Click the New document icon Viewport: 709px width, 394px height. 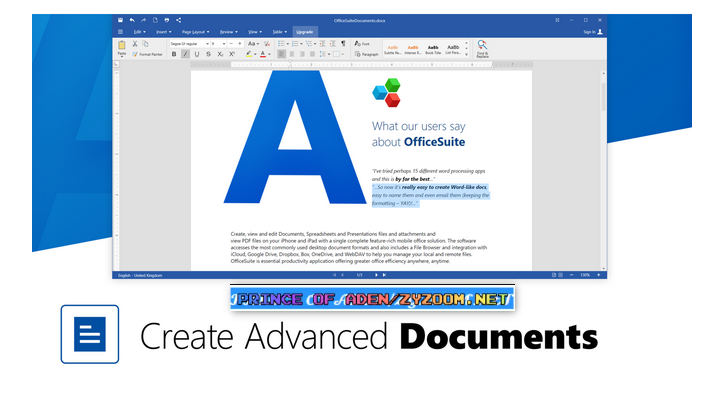point(155,20)
